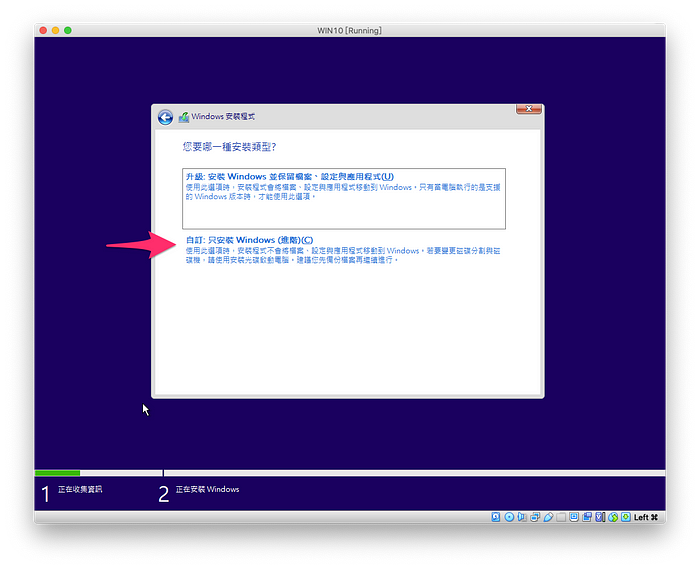Minimize the WIN10 virtual machine window

coord(56,30)
